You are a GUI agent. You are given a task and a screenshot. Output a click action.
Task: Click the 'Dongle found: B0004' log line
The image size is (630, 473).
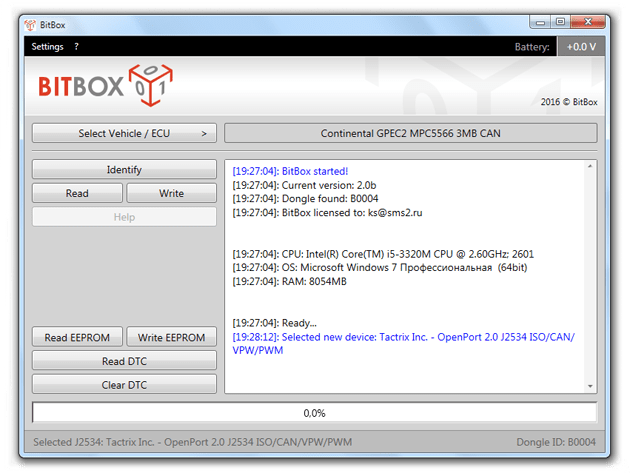click(305, 199)
